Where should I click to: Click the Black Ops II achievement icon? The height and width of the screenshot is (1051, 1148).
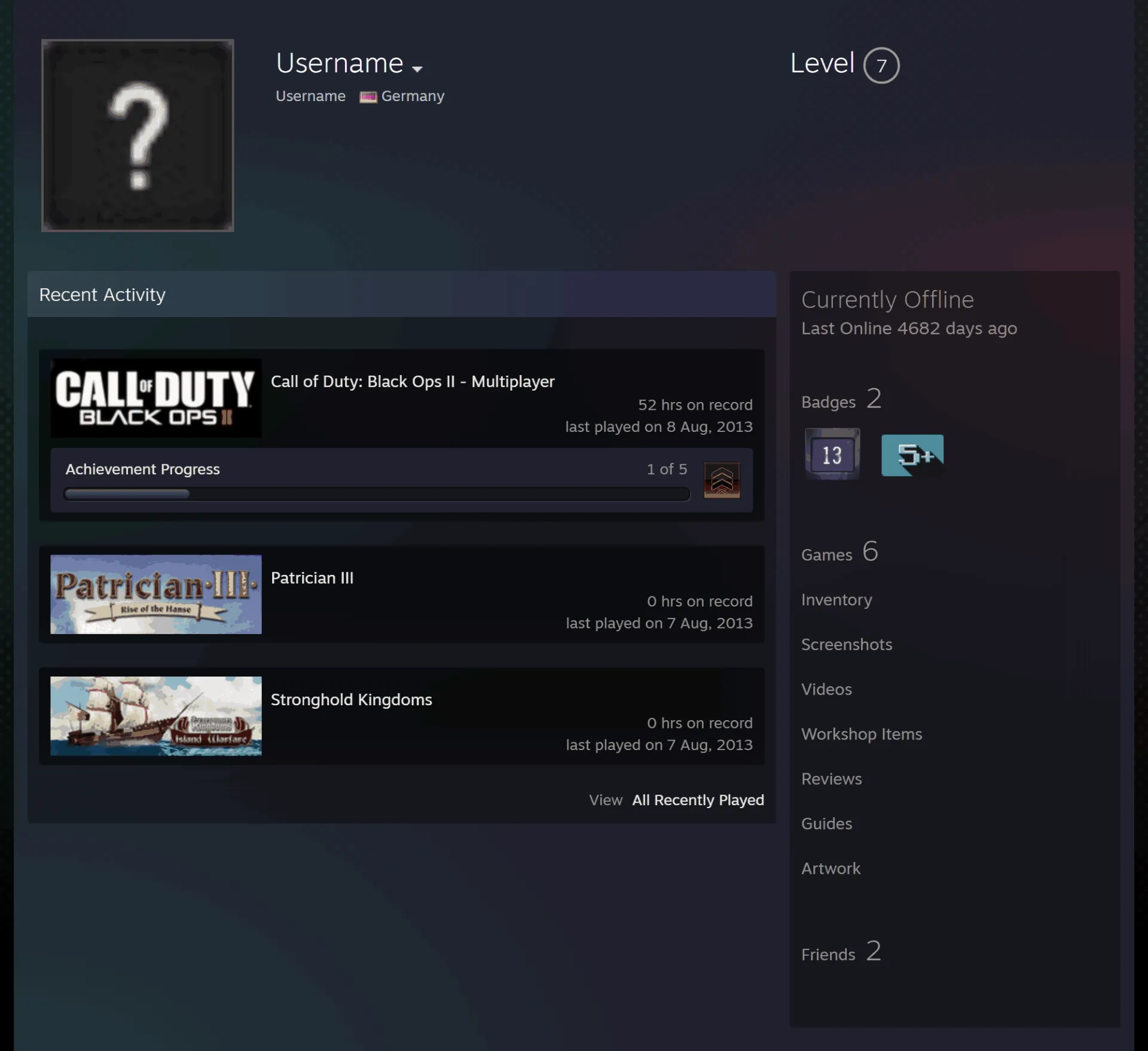coord(722,480)
